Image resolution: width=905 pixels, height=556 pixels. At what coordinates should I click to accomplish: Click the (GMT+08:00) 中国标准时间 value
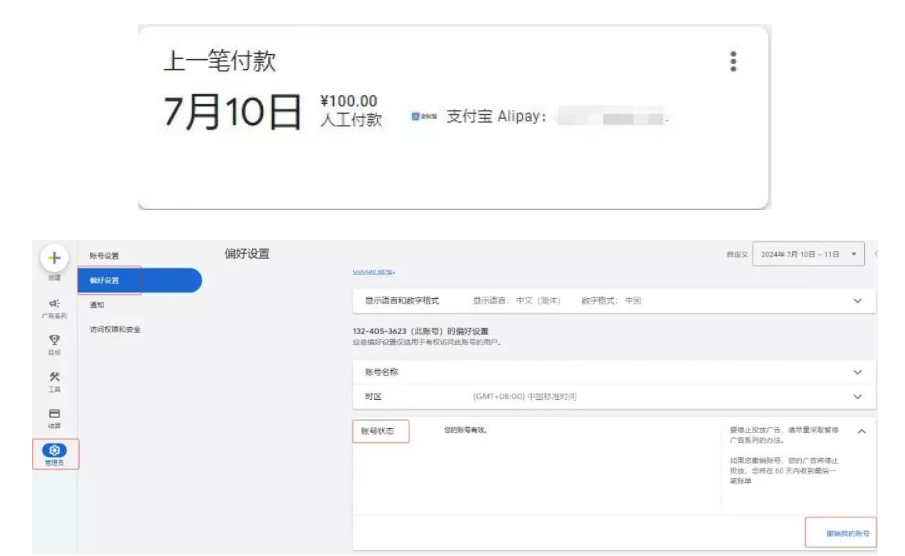point(524,397)
